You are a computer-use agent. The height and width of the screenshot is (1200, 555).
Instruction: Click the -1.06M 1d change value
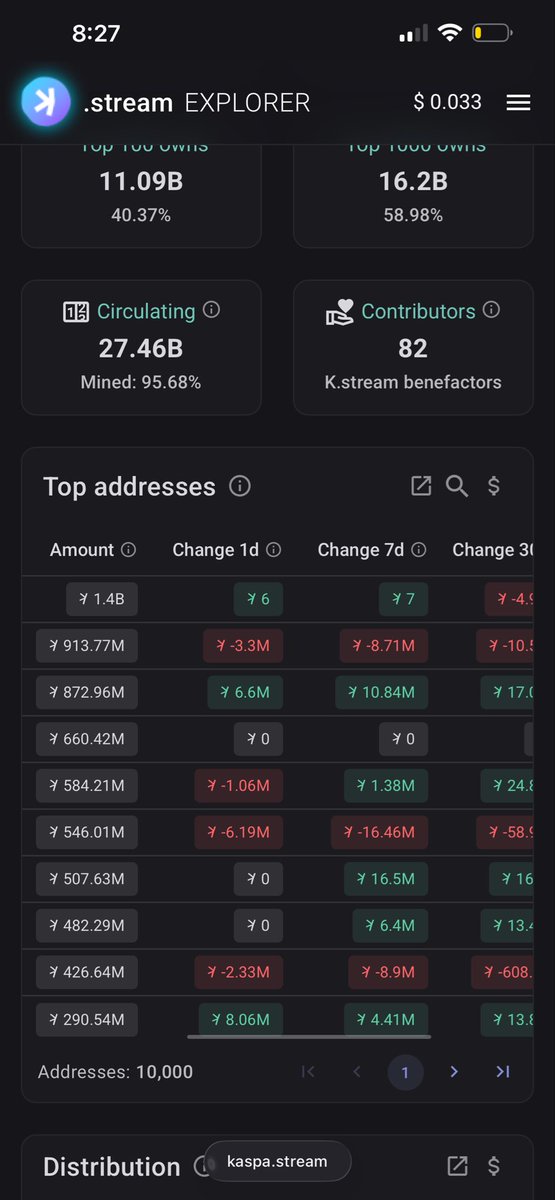(239, 786)
